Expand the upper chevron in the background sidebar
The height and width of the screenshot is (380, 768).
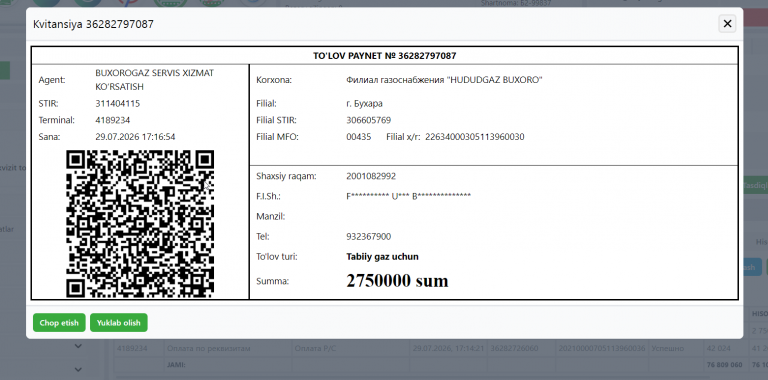(x=78, y=346)
